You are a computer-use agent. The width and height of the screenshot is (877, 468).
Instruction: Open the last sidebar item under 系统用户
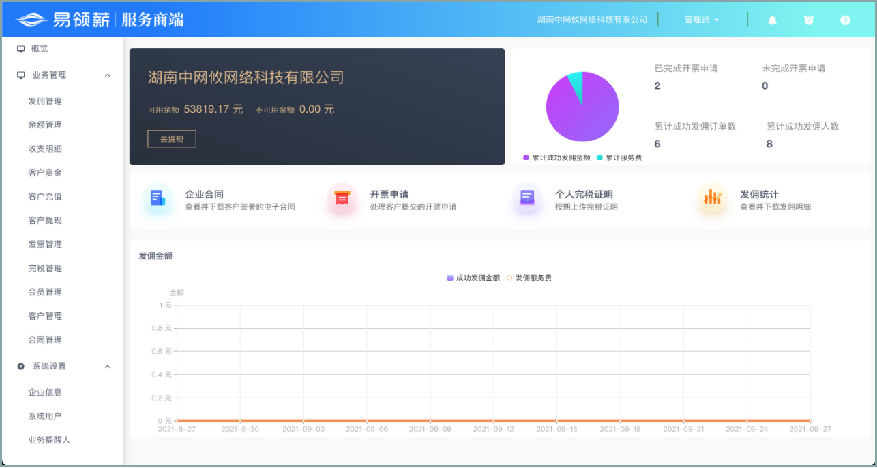pos(49,439)
